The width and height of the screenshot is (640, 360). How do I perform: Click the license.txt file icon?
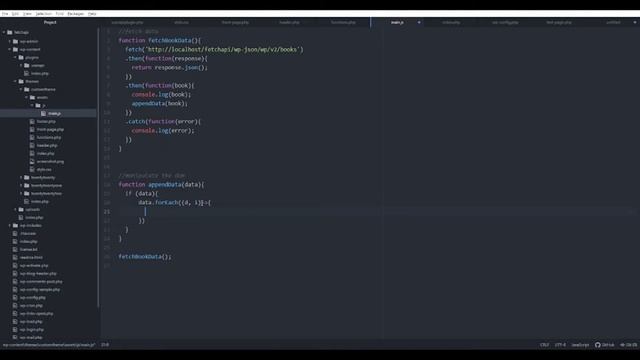pos(15,249)
